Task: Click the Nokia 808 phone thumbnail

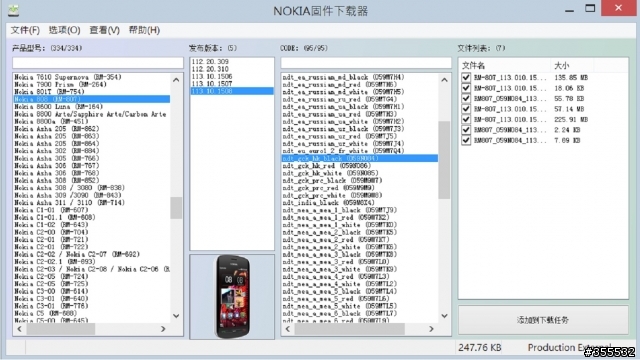Action: 232,297
